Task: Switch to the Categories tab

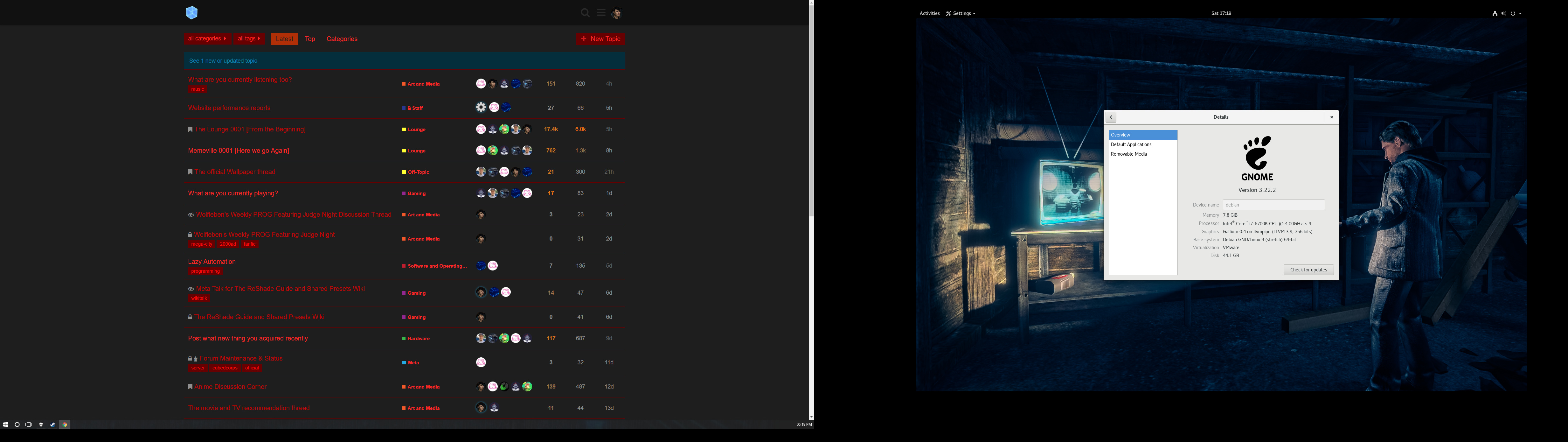Action: tap(342, 39)
